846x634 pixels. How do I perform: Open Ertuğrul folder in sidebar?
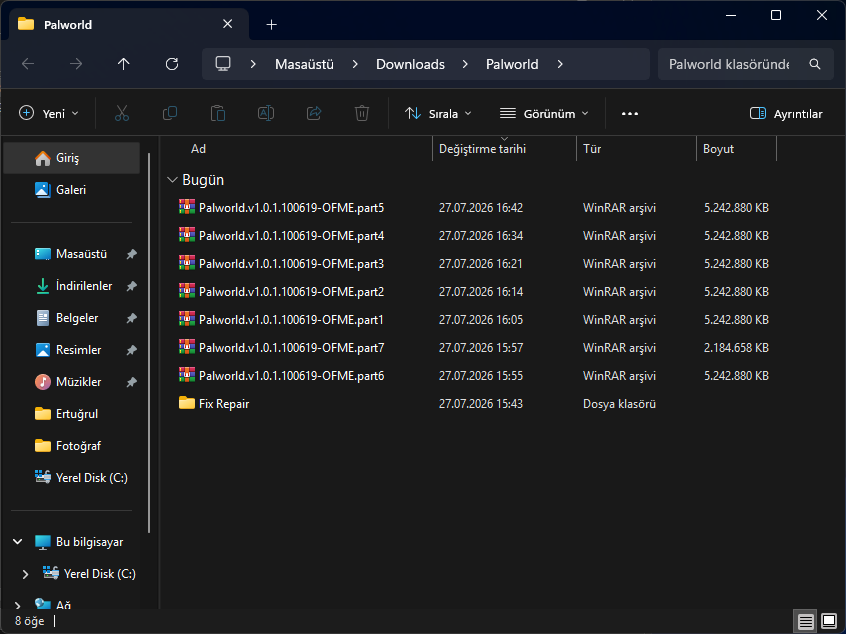71,414
